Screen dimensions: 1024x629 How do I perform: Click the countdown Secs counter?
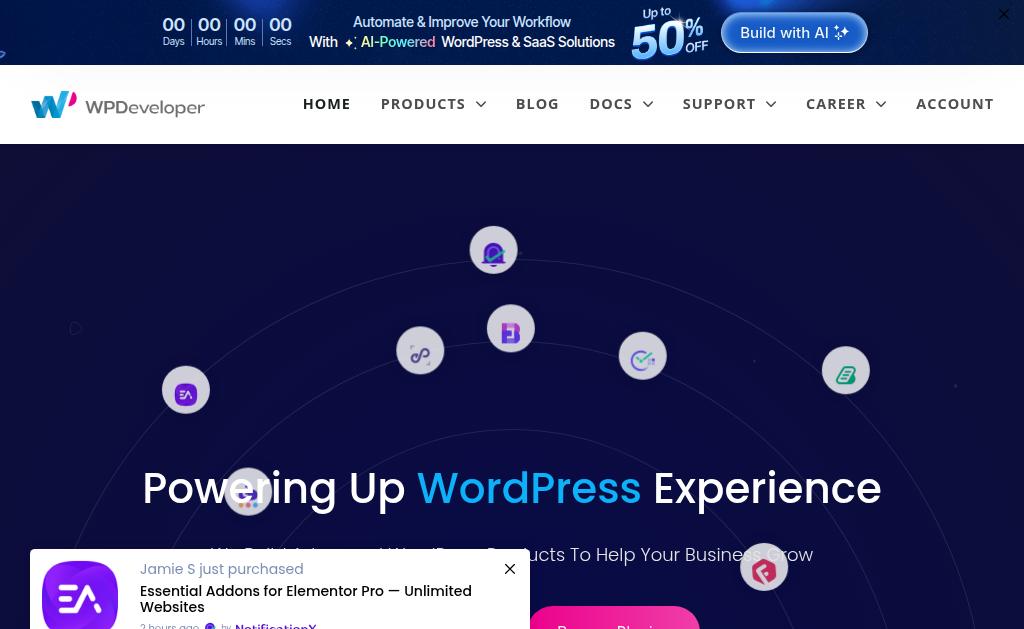pyautogui.click(x=281, y=31)
